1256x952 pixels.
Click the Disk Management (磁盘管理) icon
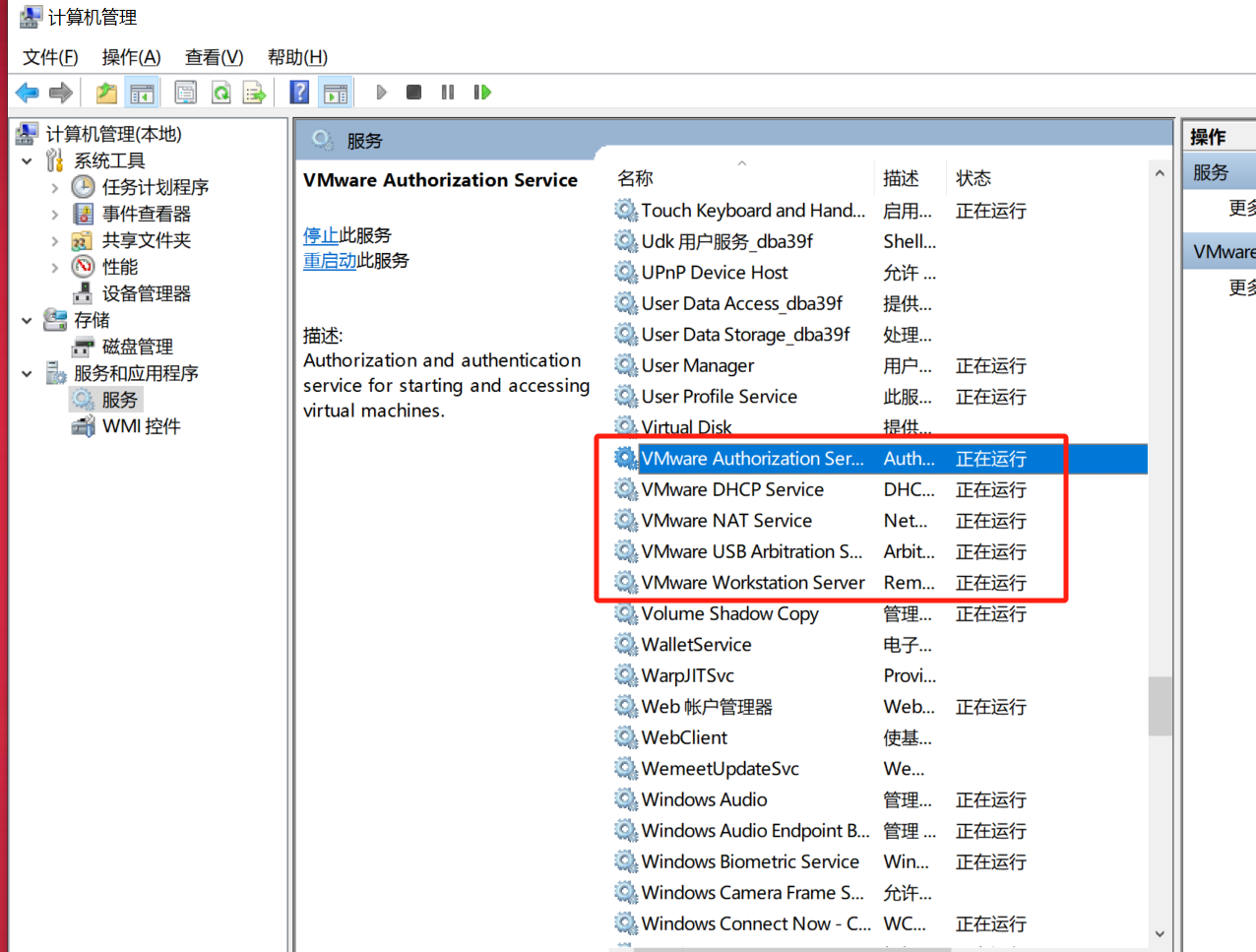tap(84, 347)
